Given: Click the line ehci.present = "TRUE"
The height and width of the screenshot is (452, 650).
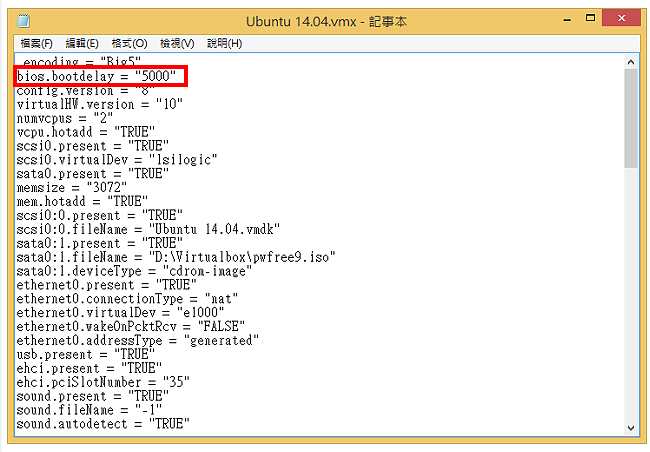Looking at the screenshot, I should (89, 368).
